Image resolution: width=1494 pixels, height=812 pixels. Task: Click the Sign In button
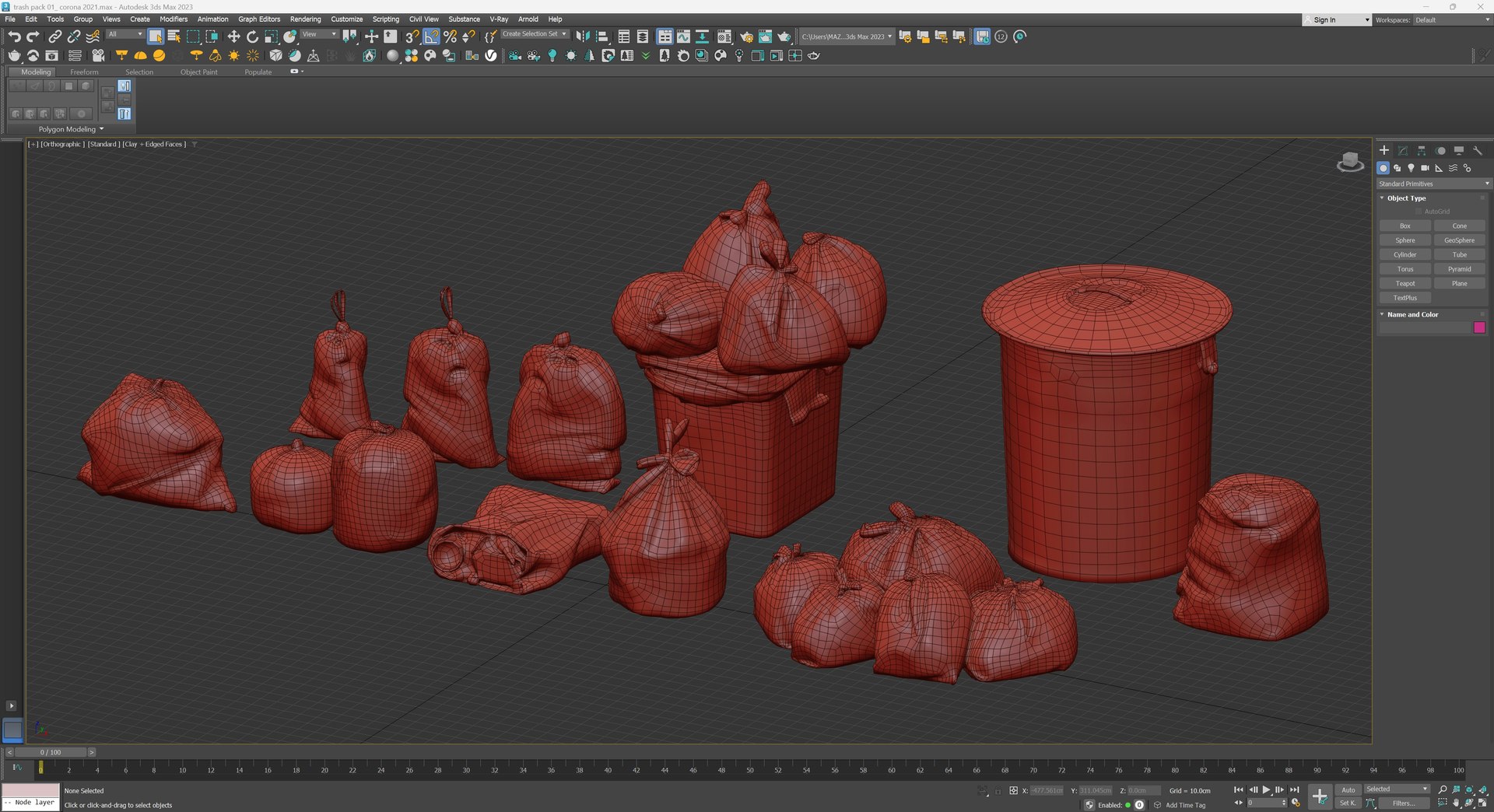click(x=1337, y=20)
